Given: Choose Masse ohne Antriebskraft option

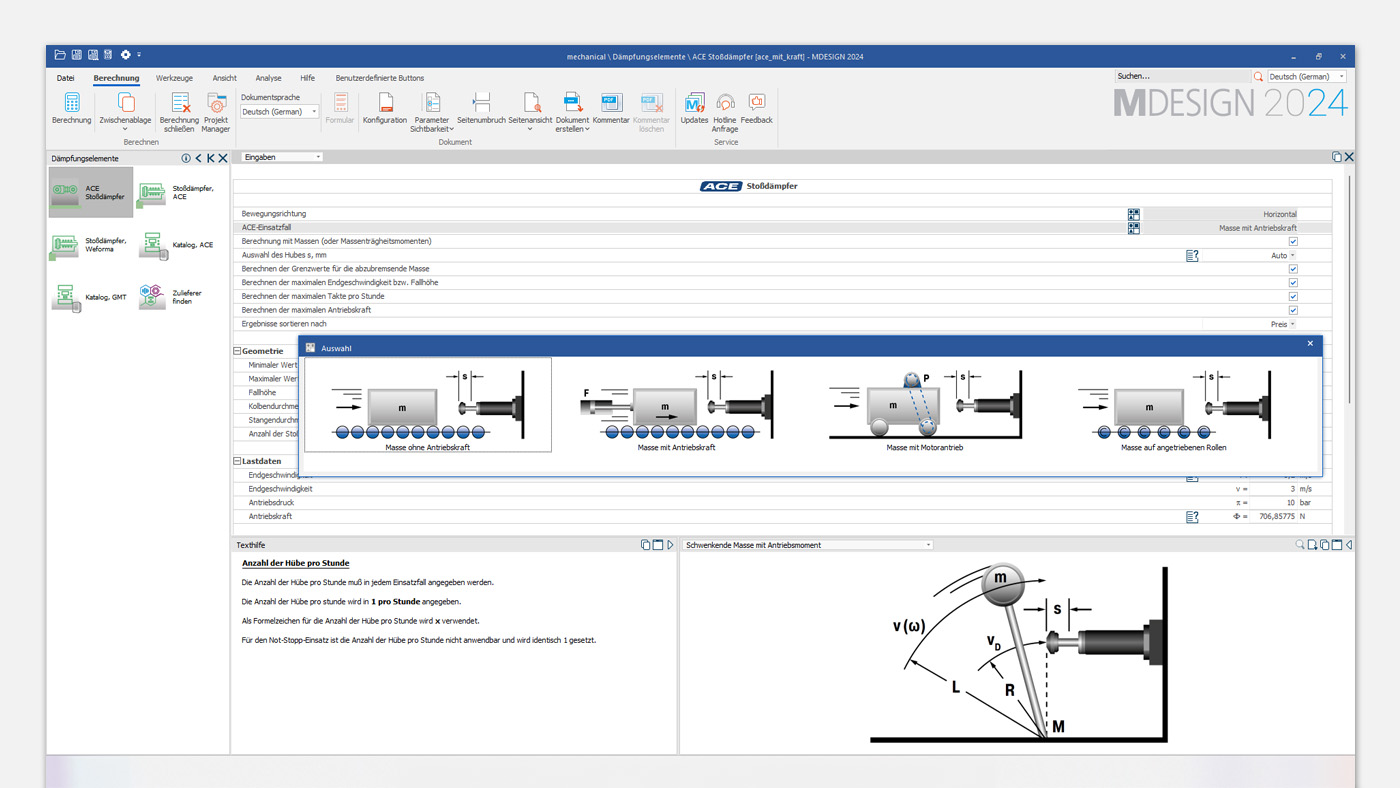Looking at the screenshot, I should tap(428, 405).
